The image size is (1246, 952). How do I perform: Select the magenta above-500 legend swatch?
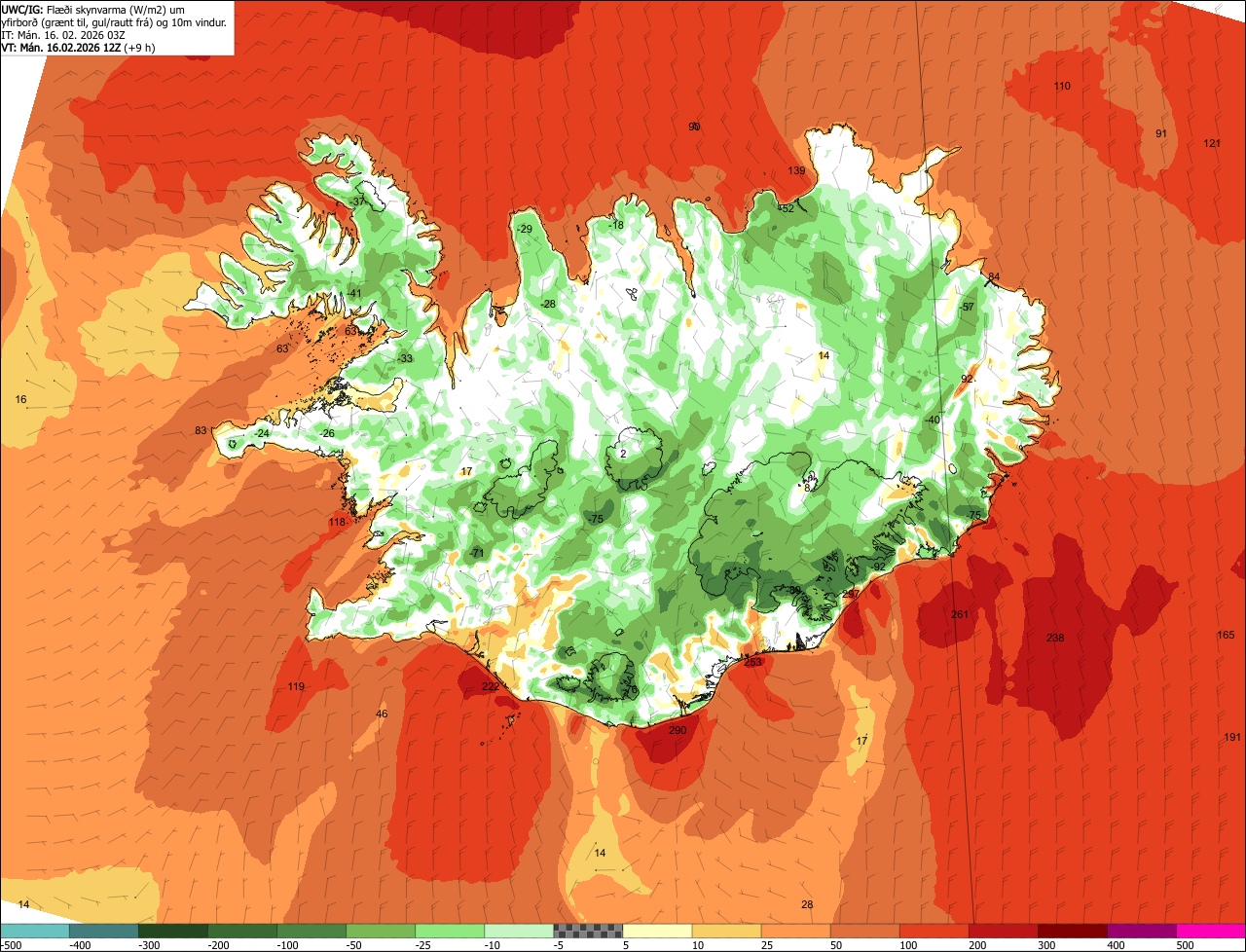(x=1211, y=931)
